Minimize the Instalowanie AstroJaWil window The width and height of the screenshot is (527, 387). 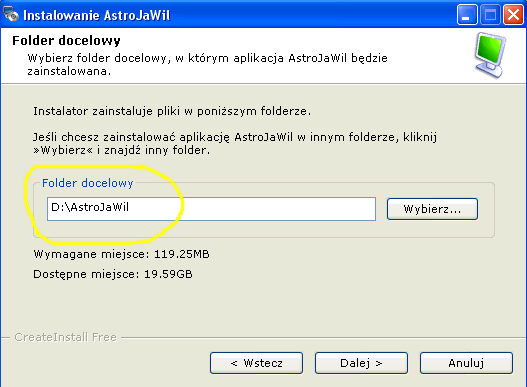click(467, 15)
